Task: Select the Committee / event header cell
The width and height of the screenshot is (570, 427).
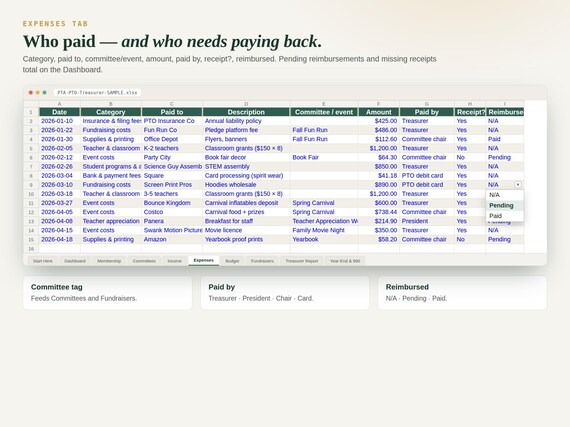Action: pyautogui.click(x=324, y=112)
